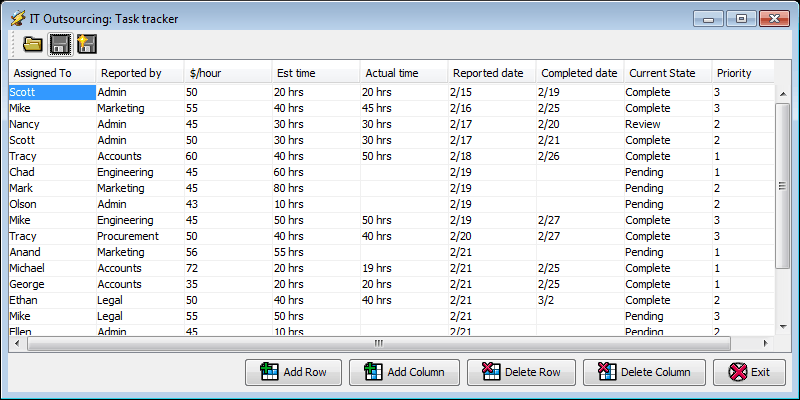Select the 2/26 Completed date cell

pos(580,156)
